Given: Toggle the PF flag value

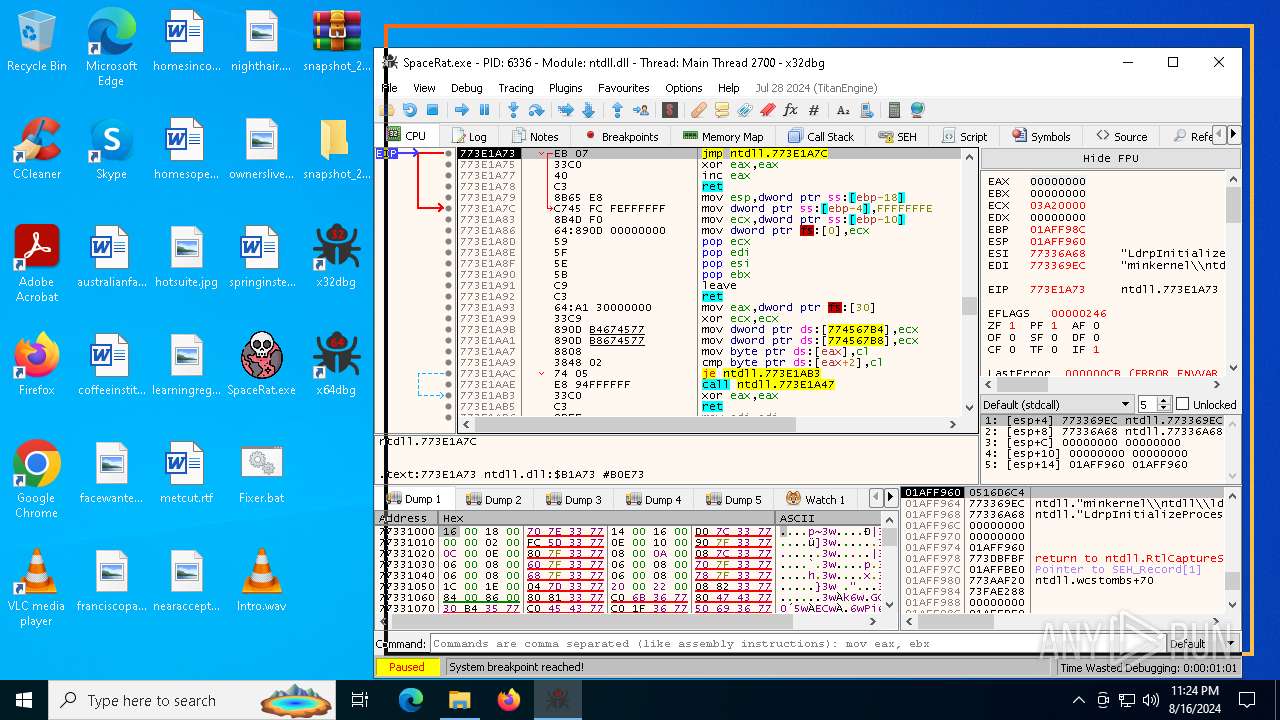Looking at the screenshot, I should 1054,326.
